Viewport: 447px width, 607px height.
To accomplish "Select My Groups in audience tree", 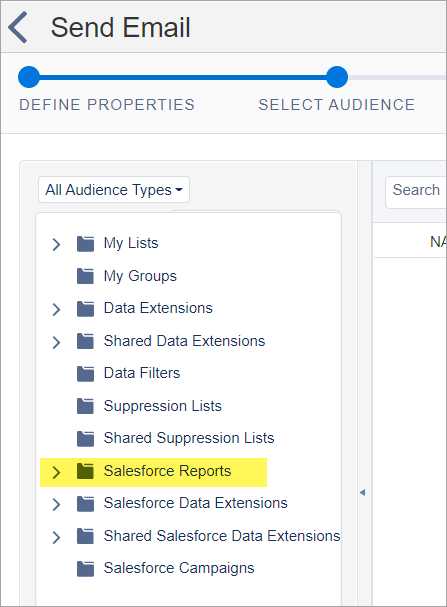I will click(140, 276).
